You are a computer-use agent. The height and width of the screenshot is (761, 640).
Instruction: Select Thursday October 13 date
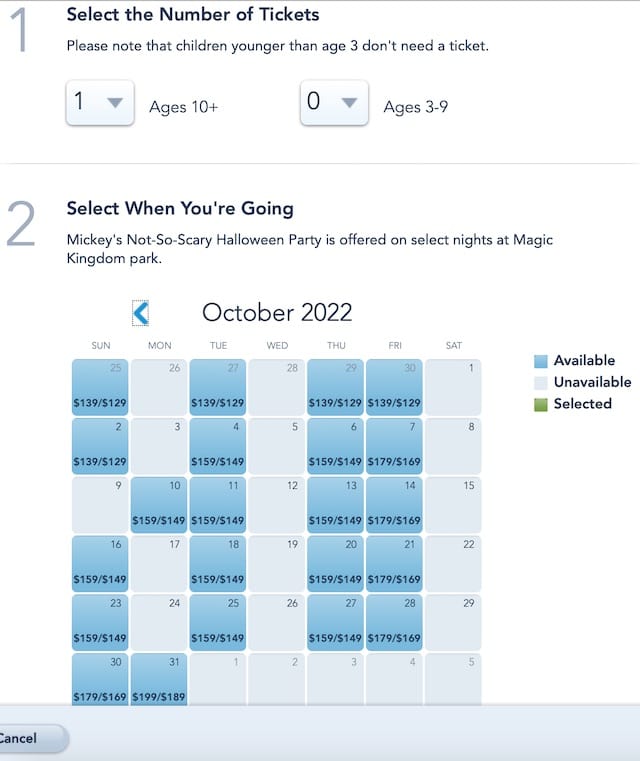pos(335,505)
